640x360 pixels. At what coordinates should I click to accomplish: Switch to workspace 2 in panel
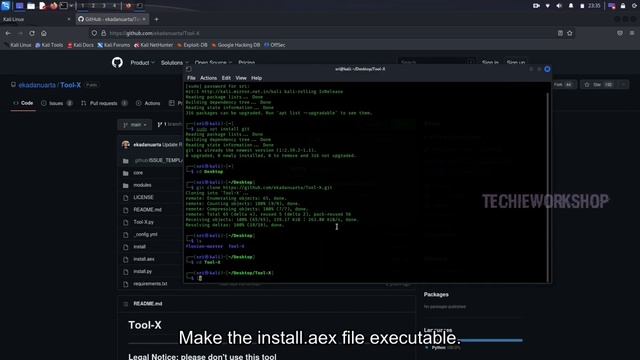click(x=93, y=6)
